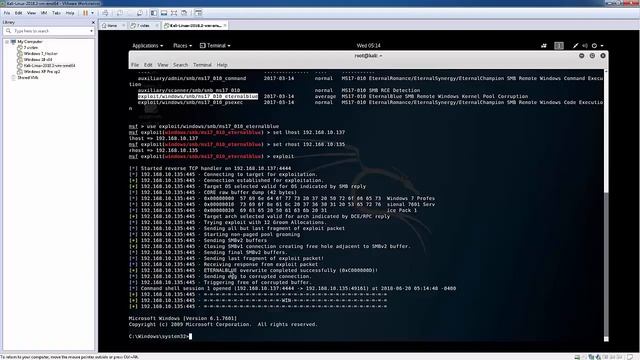Select Windows 7_Hacker VM in library
Image resolution: width=640 pixels, height=360 pixels.
tap(40, 53)
